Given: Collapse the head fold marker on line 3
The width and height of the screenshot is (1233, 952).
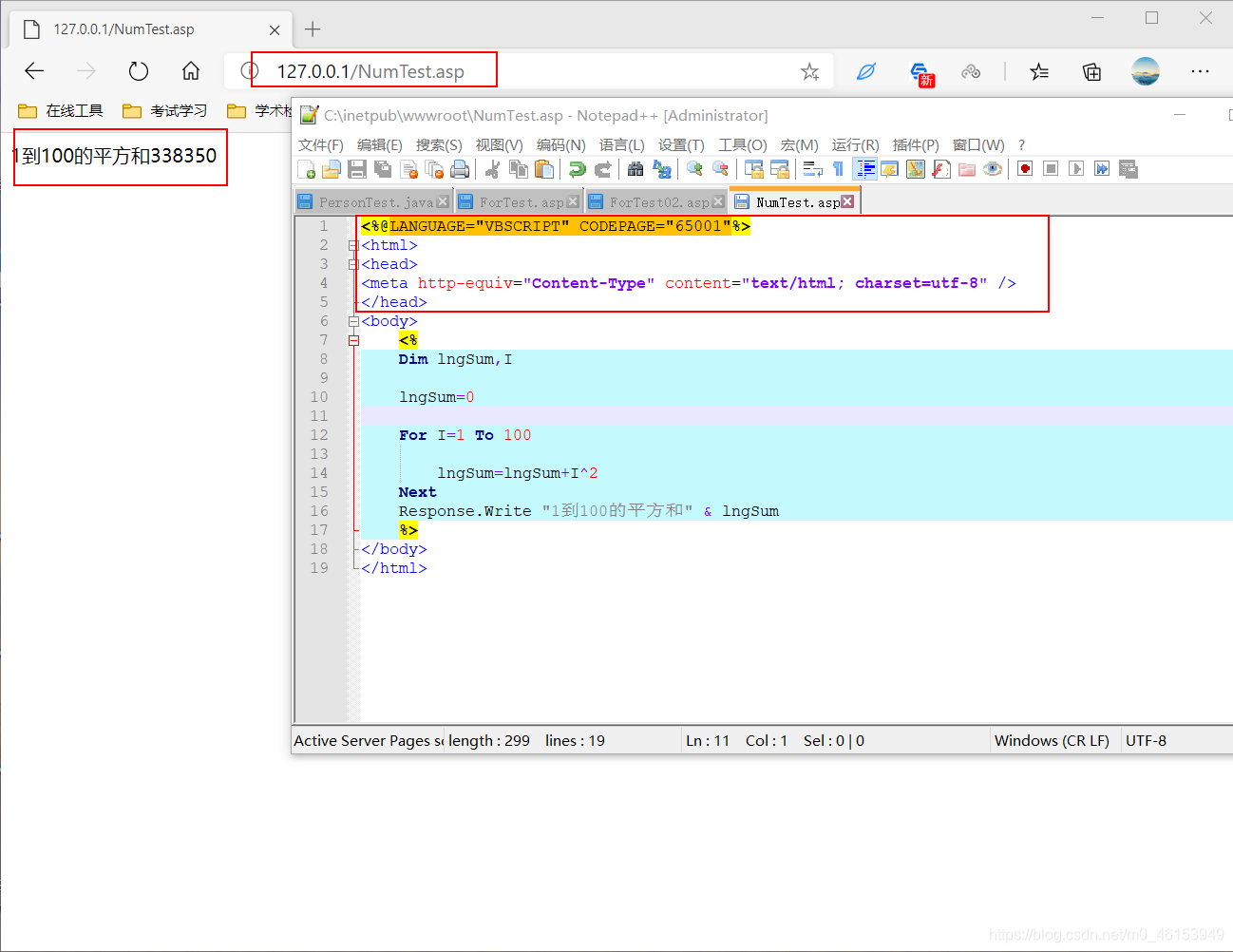Looking at the screenshot, I should 353,264.
